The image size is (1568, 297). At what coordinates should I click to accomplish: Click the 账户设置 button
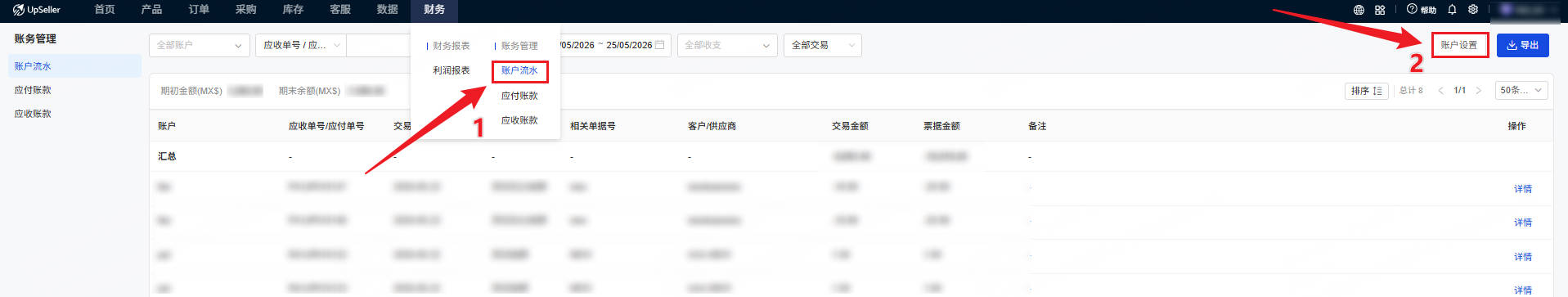coord(1459,45)
